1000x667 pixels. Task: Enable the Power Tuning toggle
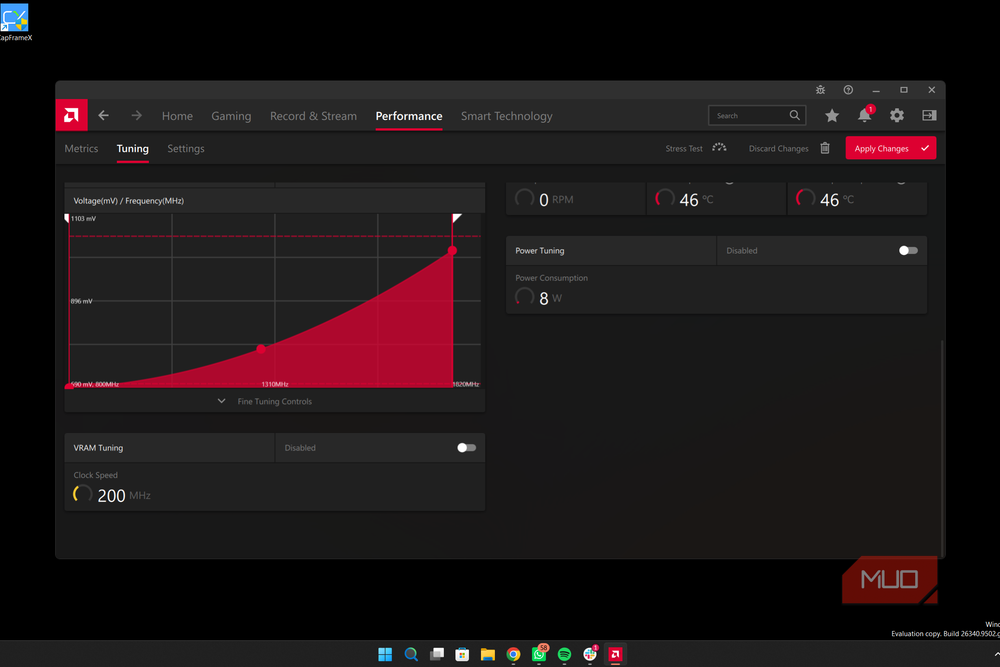click(x=908, y=251)
